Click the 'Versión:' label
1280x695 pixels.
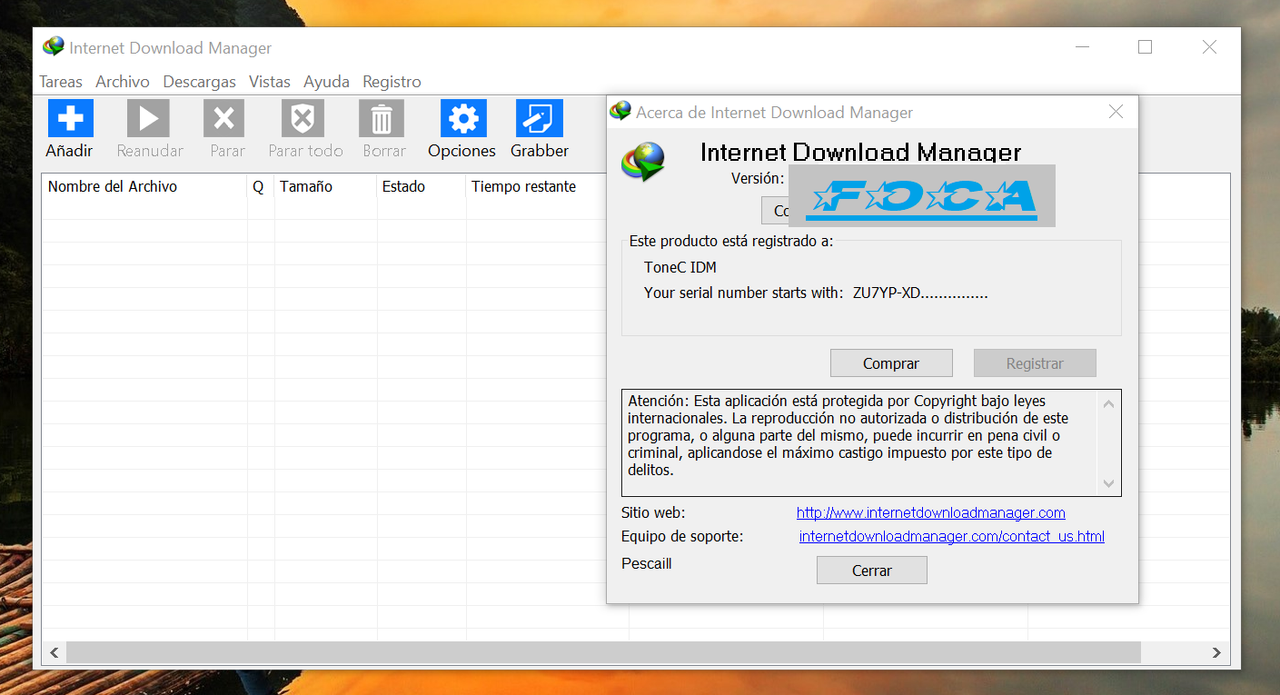758,178
